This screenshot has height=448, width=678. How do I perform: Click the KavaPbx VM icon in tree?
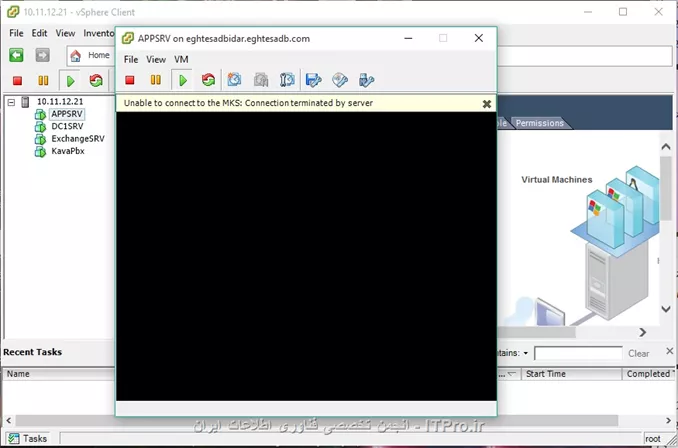pyautogui.click(x=40, y=152)
